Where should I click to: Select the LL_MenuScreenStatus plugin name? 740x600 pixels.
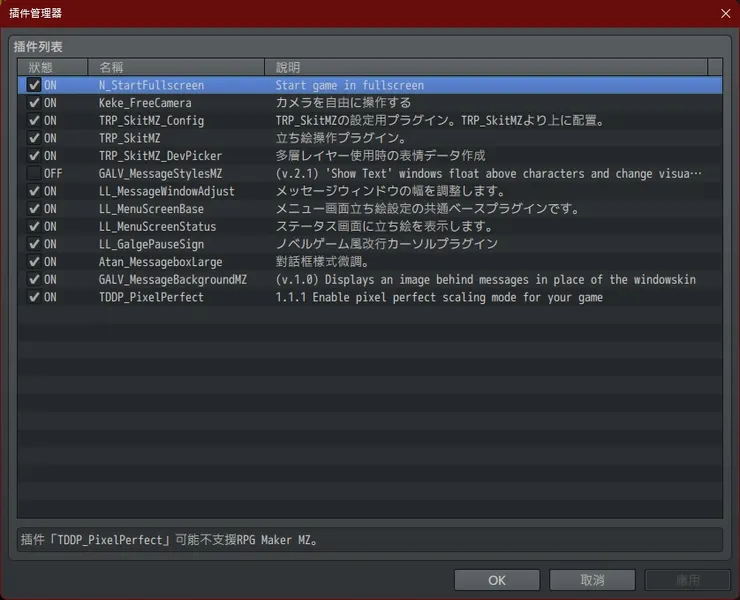click(158, 227)
